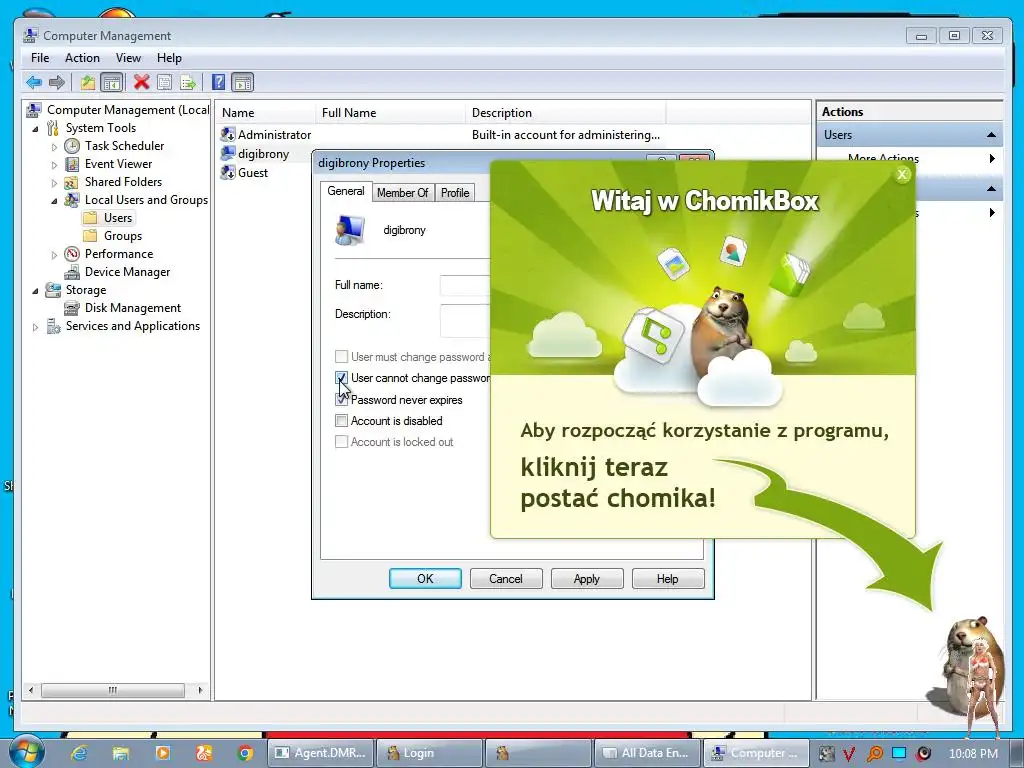Click Help button in digibrony Properties
The image size is (1024, 768).
(x=668, y=579)
